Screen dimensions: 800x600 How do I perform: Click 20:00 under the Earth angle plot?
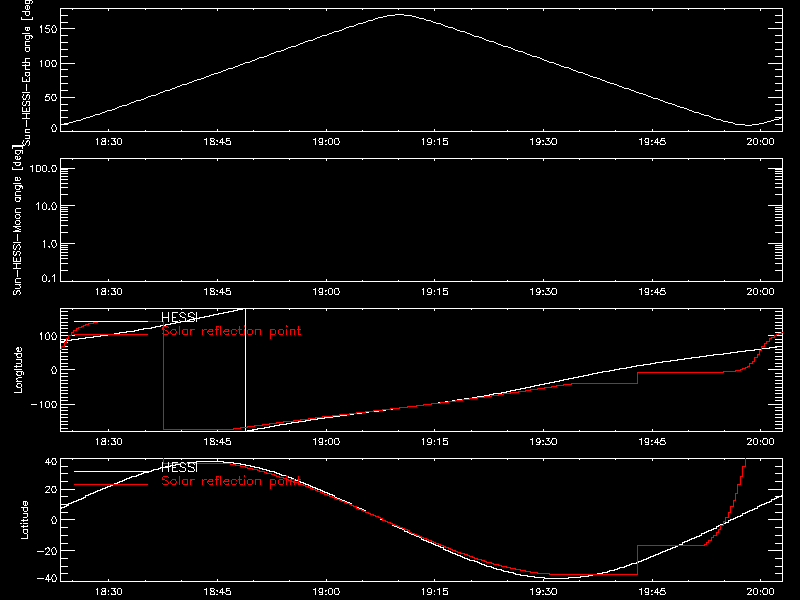pyautogui.click(x=760, y=142)
